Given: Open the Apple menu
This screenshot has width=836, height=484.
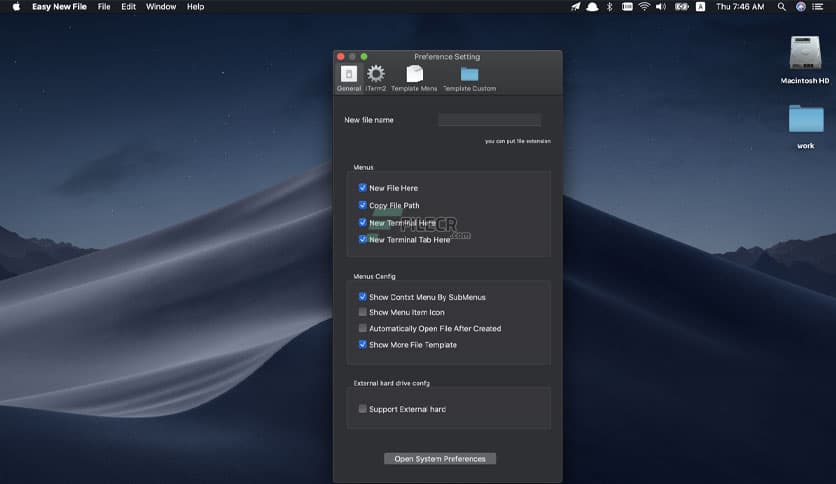Looking at the screenshot, I should (16, 7).
